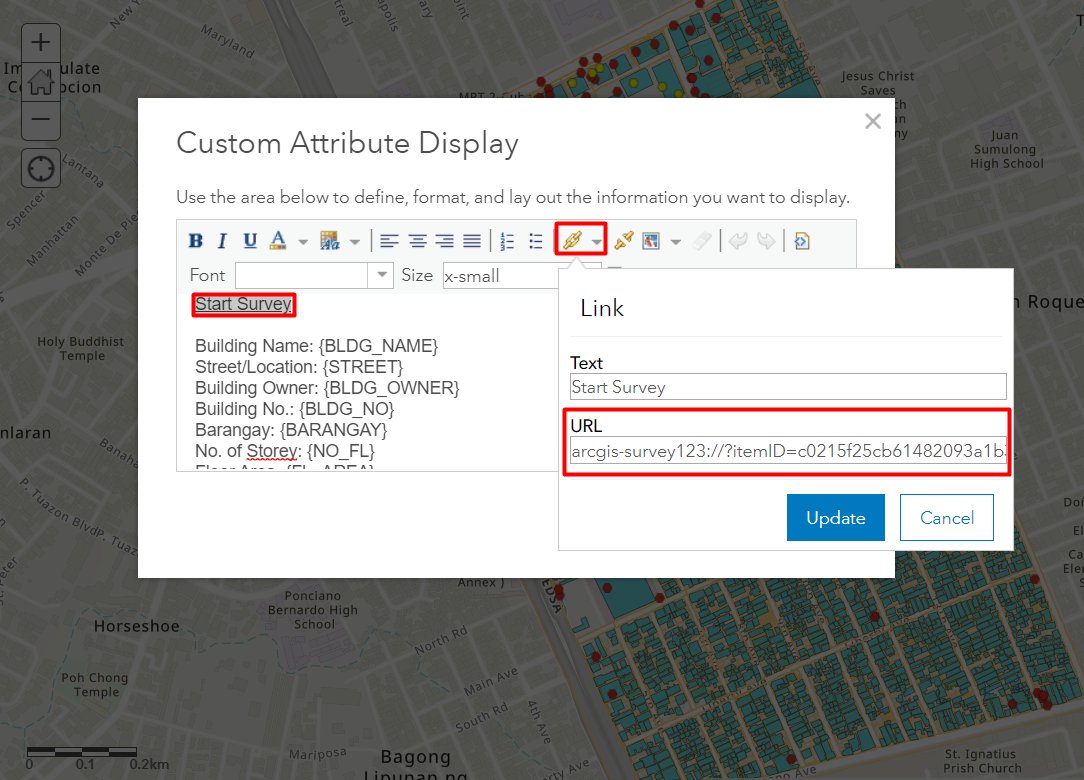Justify the text alignment

coord(471,241)
